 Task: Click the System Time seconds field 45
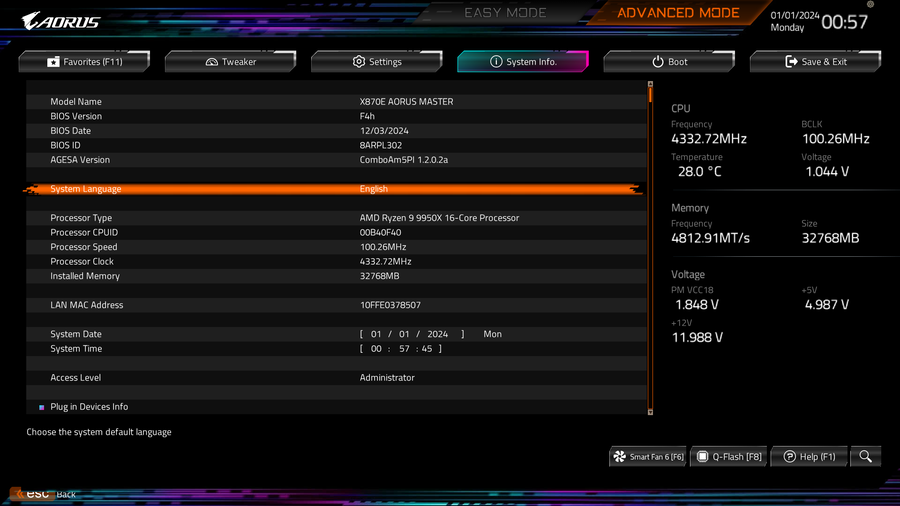tap(426, 349)
